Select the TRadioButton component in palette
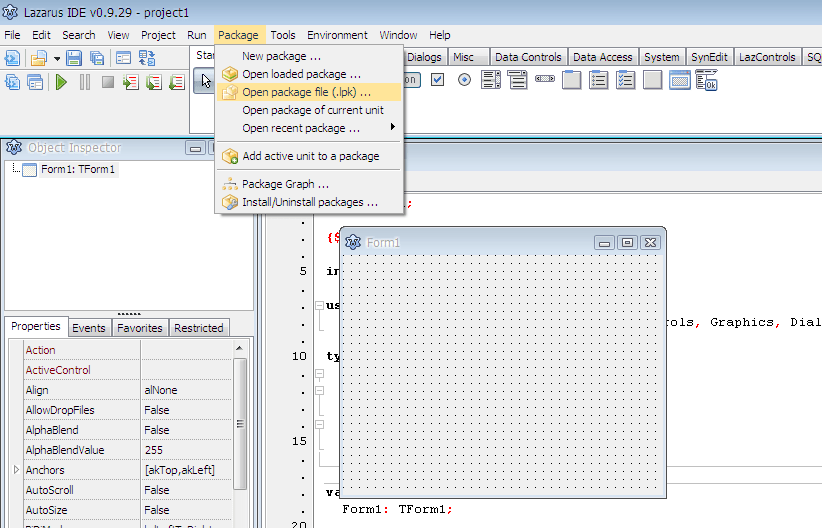The width and height of the screenshot is (822, 528). click(464, 80)
